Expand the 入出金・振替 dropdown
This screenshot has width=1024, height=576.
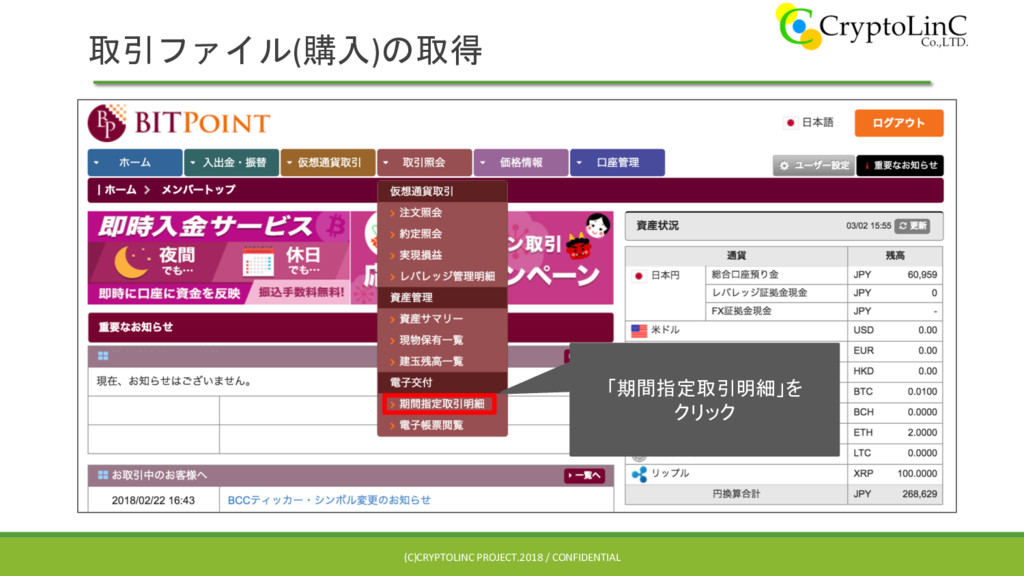(232, 163)
